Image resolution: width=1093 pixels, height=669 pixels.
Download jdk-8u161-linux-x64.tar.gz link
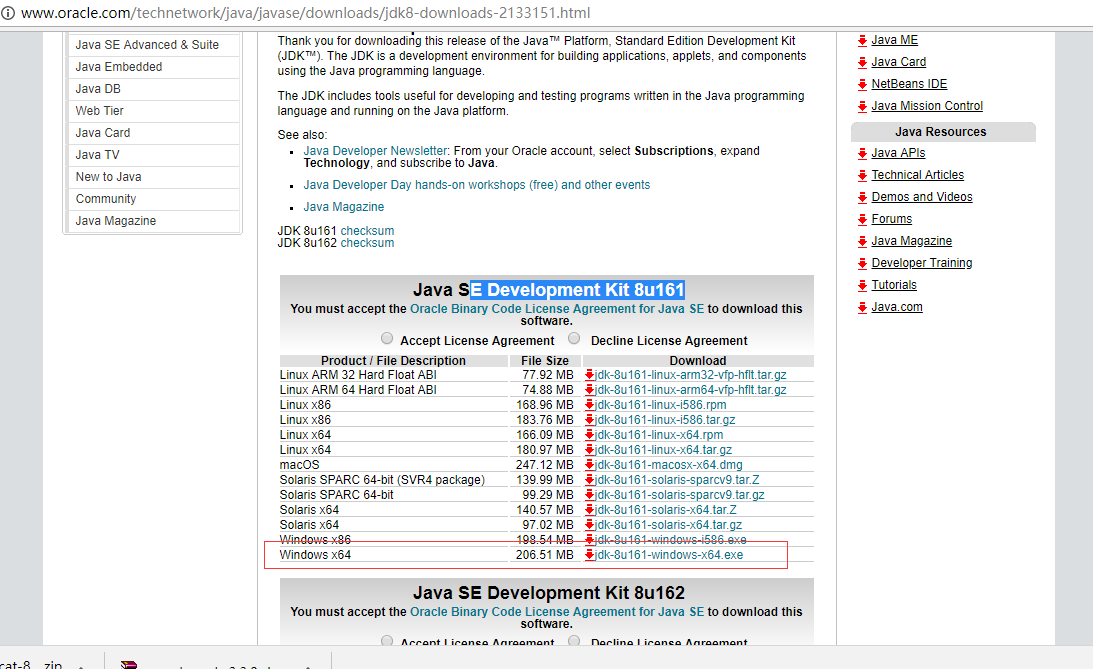(x=664, y=450)
